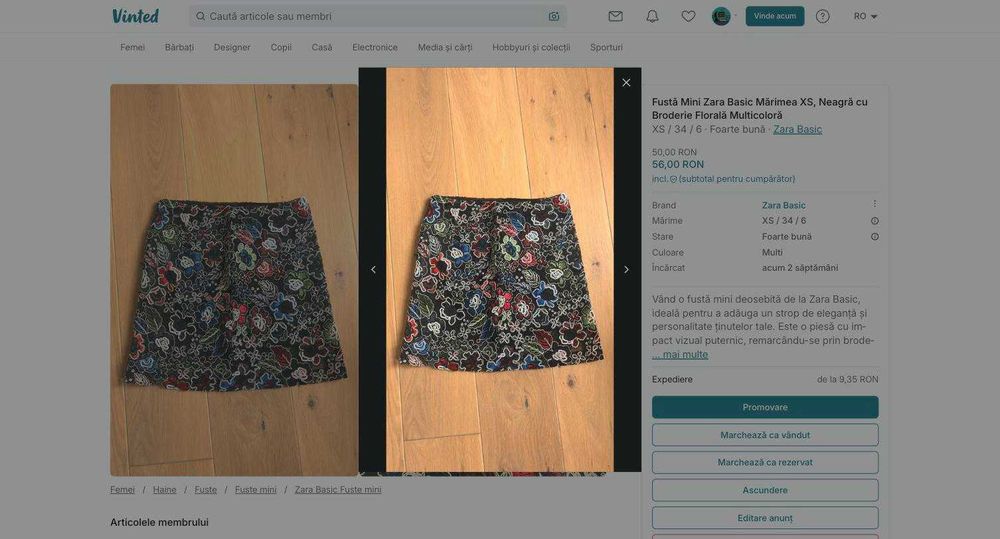Screen dimensions: 1000x539
Task: Click Marchează ca vândut button
Action: coord(765,435)
